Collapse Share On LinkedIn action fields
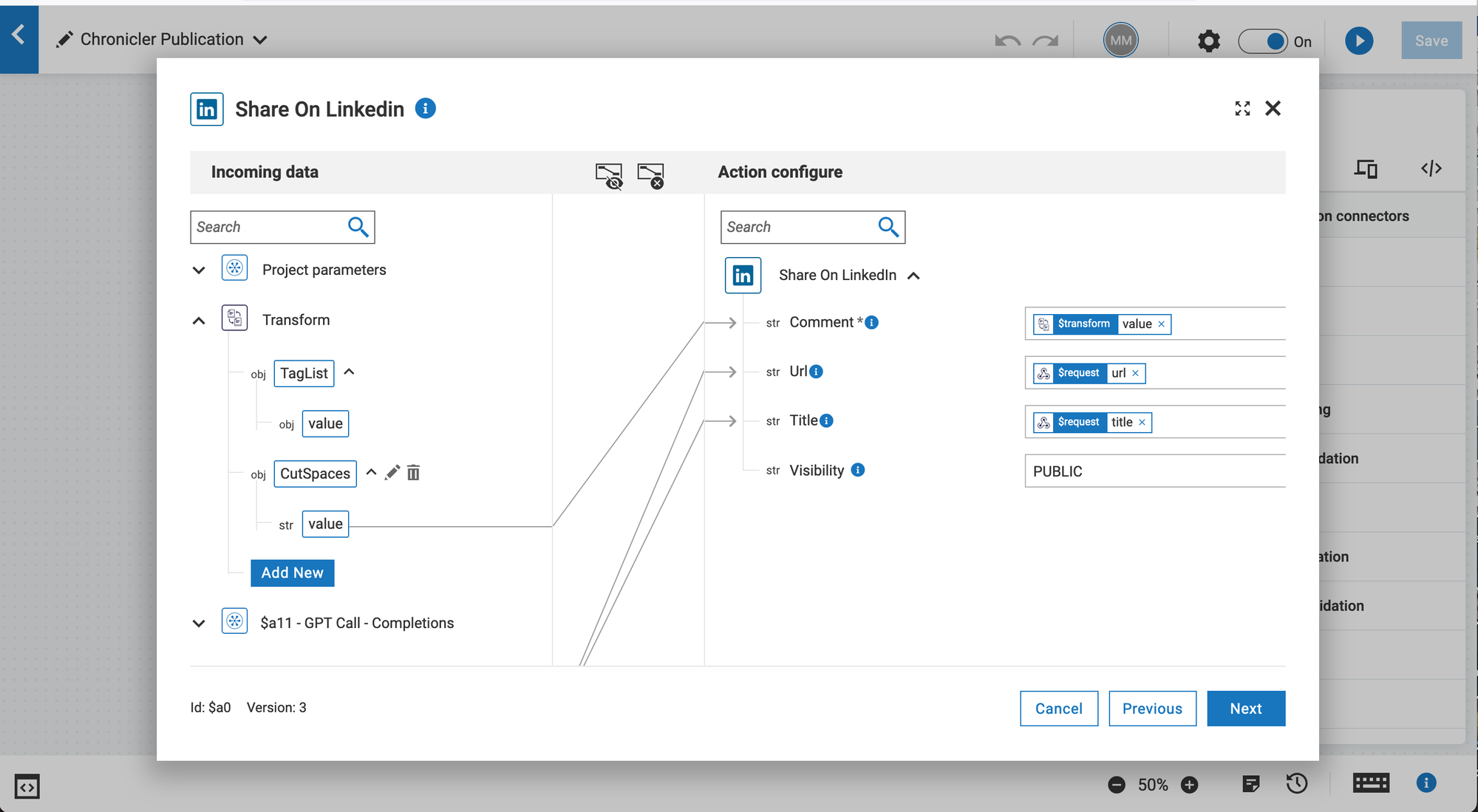 pyautogui.click(x=914, y=276)
